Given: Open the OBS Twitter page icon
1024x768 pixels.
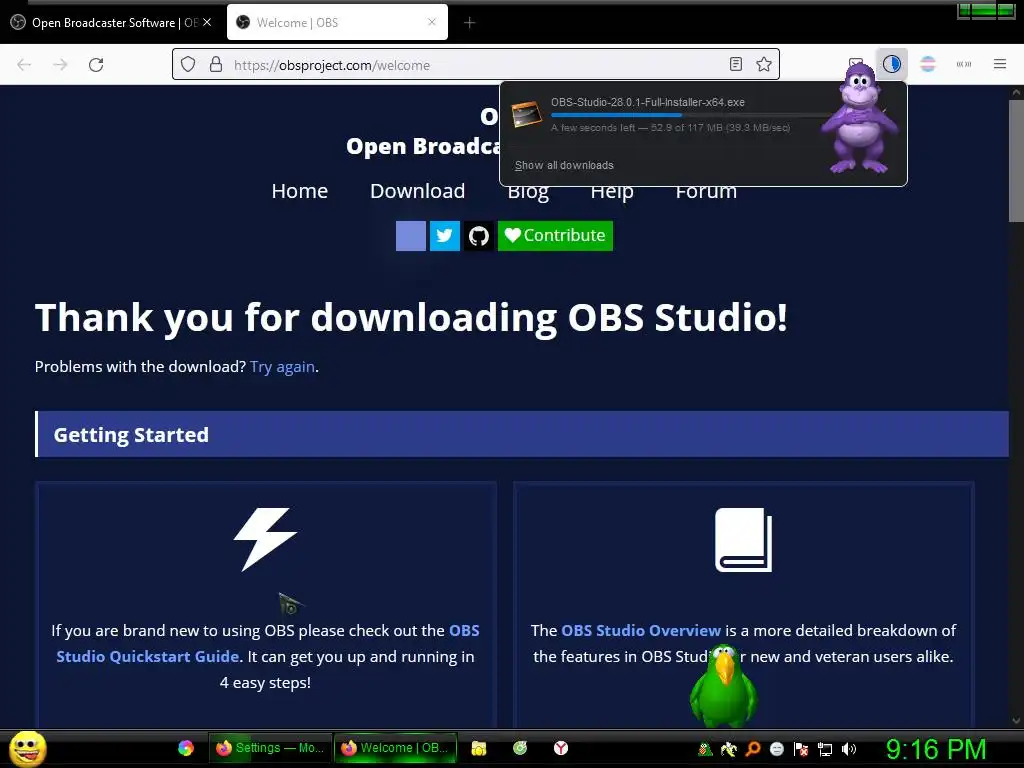Looking at the screenshot, I should pos(445,236).
